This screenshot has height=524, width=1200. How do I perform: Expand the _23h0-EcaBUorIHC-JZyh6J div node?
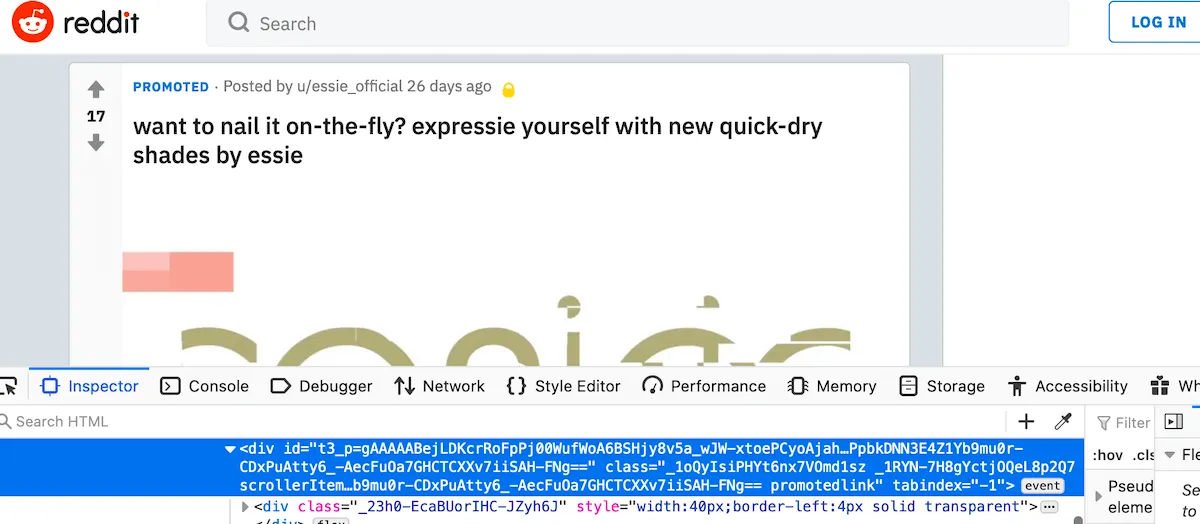tap(246, 507)
